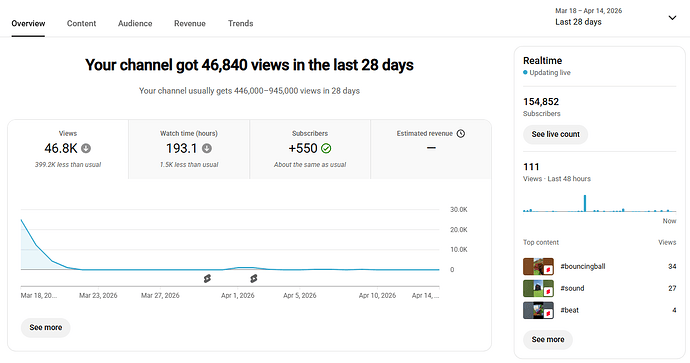
Task: Select the Subscribers metric card
Action: (x=310, y=149)
